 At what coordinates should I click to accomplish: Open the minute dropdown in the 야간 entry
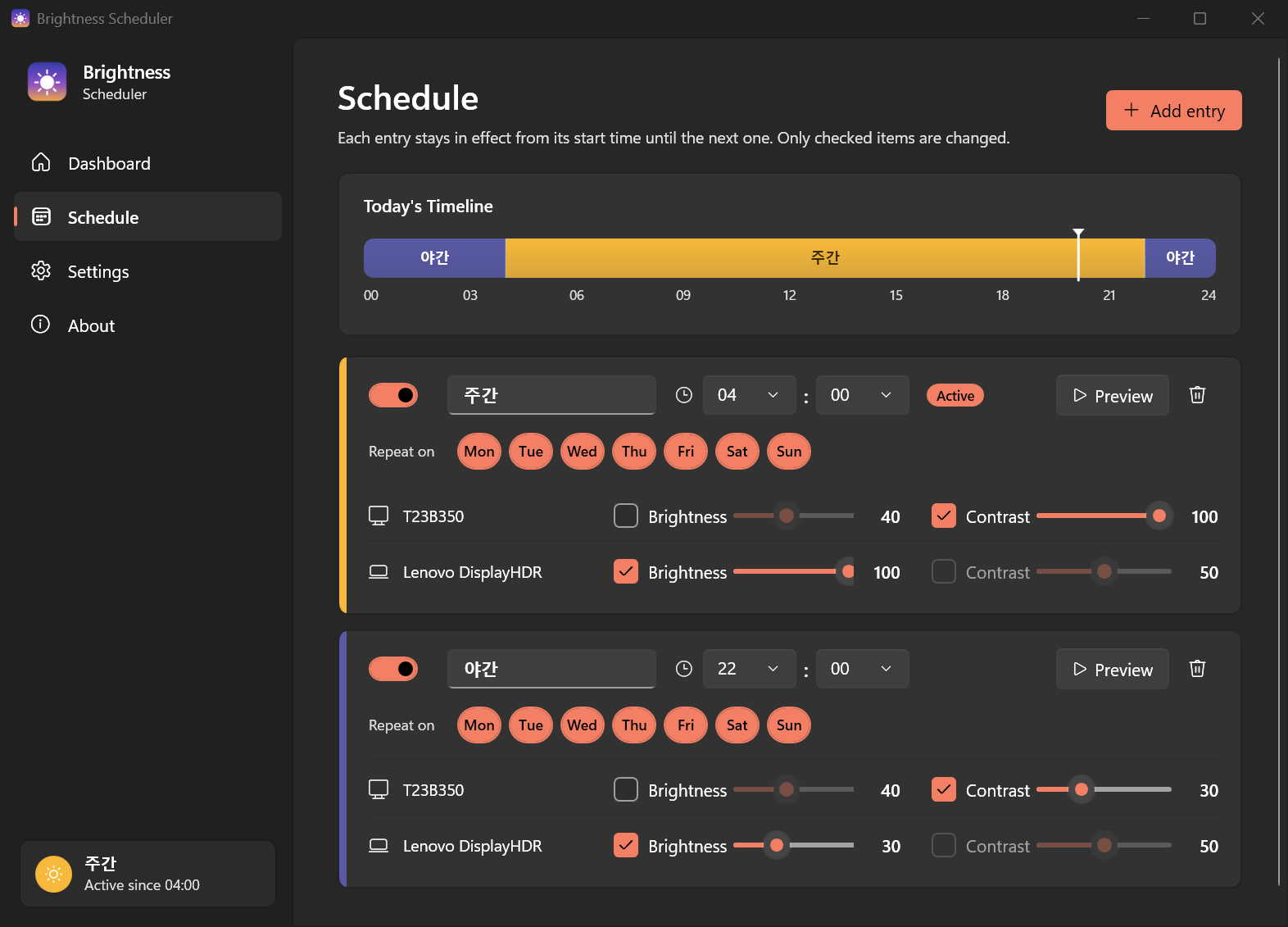click(863, 669)
